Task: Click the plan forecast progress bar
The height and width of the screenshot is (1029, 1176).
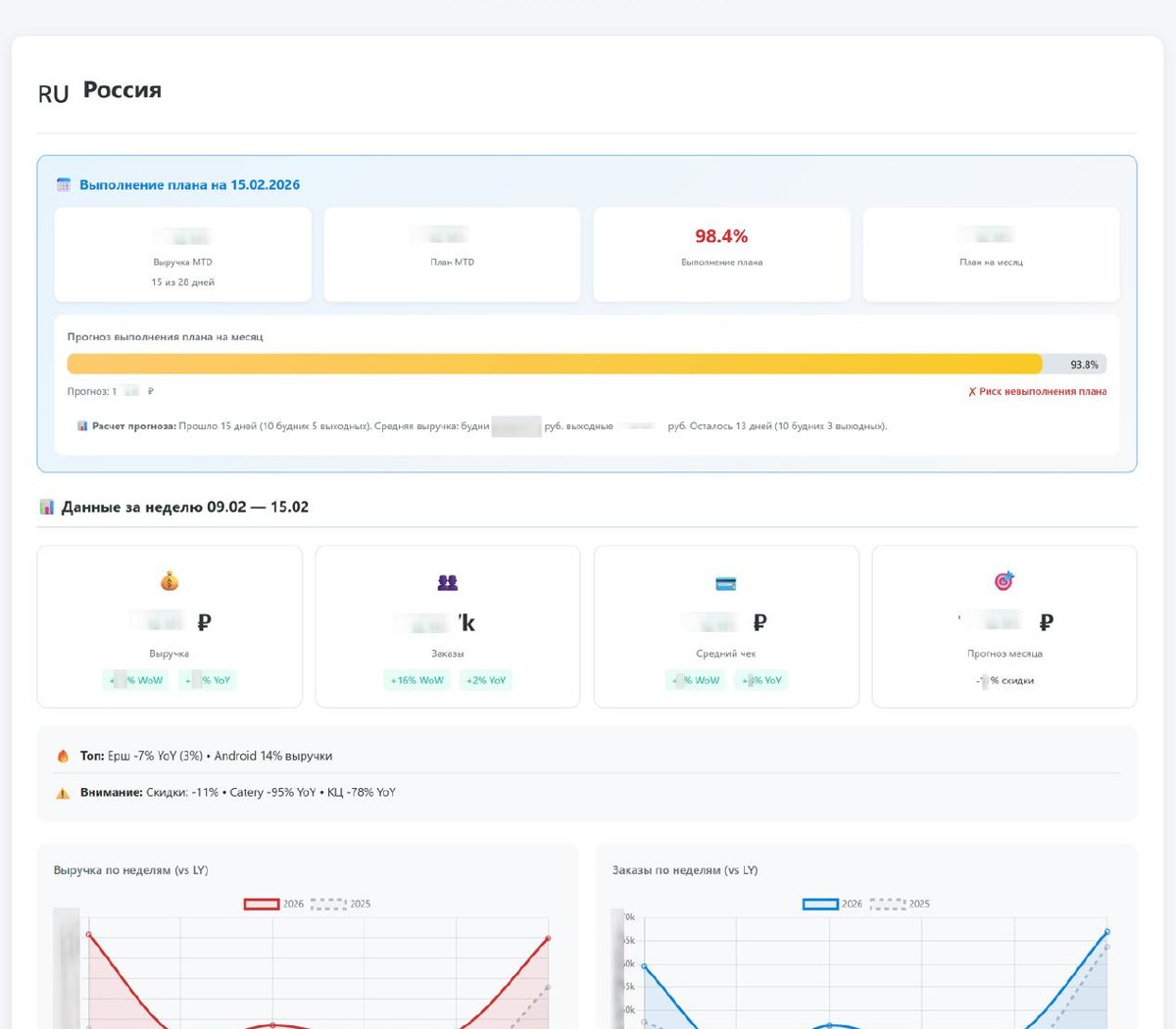Action: [587, 364]
